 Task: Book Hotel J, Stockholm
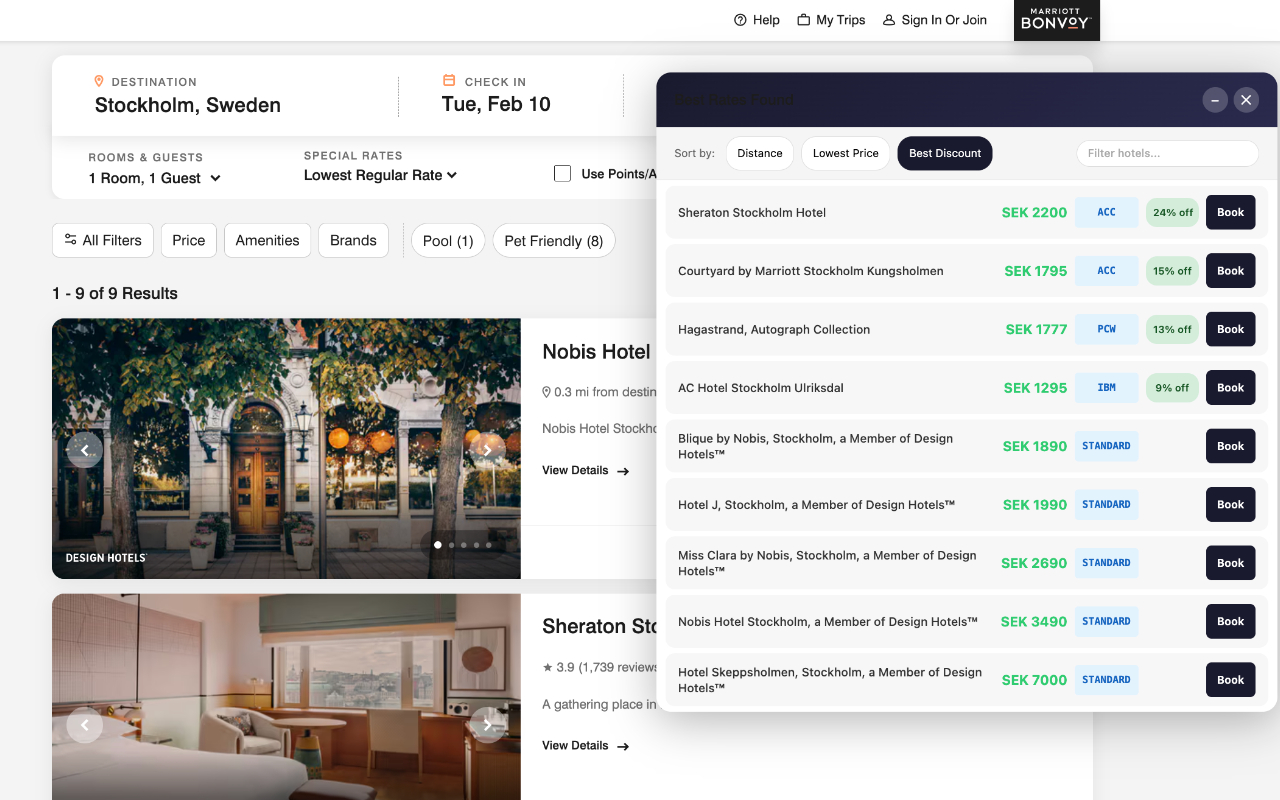click(x=1230, y=505)
